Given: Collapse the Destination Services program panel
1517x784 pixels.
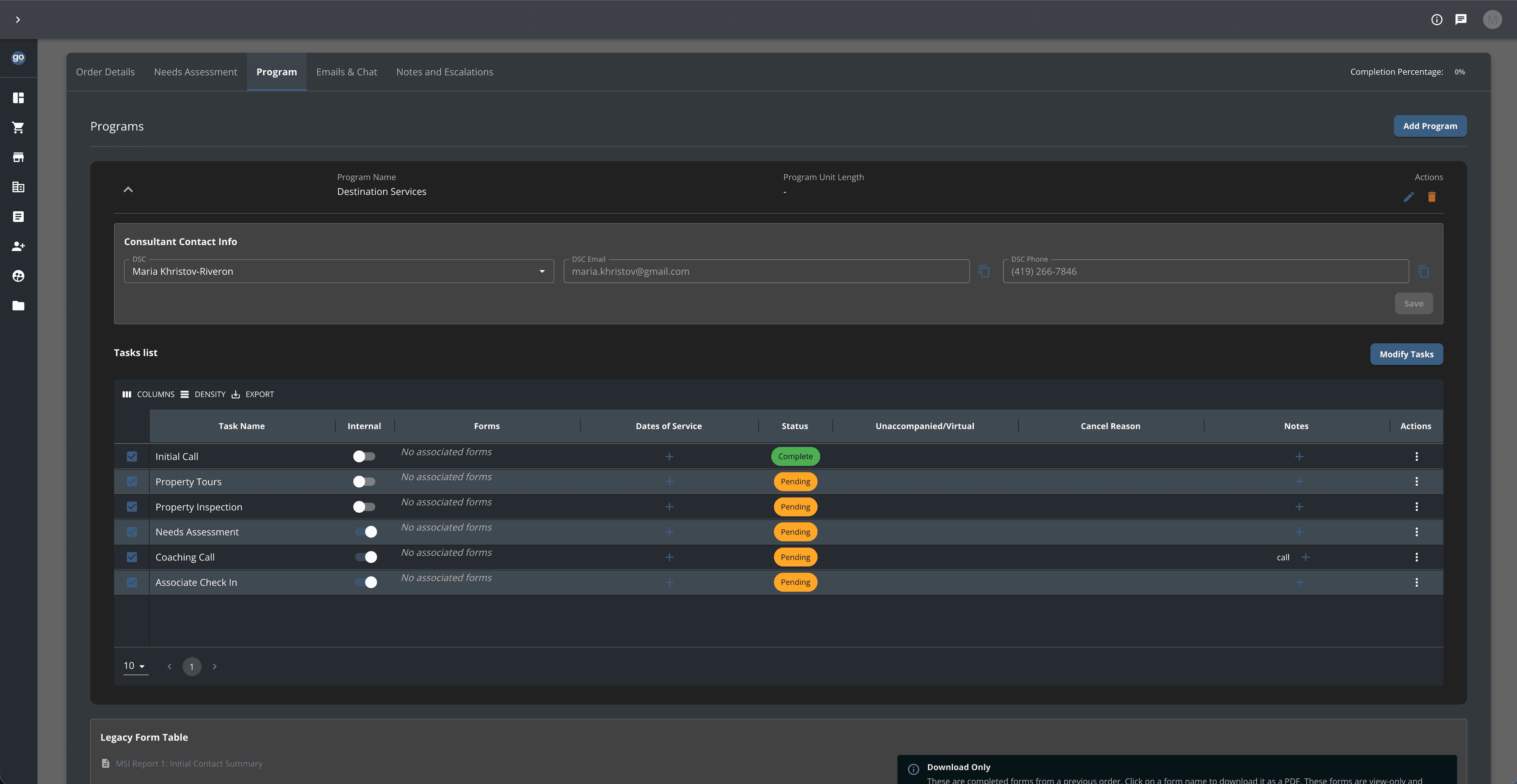Looking at the screenshot, I should 128,190.
